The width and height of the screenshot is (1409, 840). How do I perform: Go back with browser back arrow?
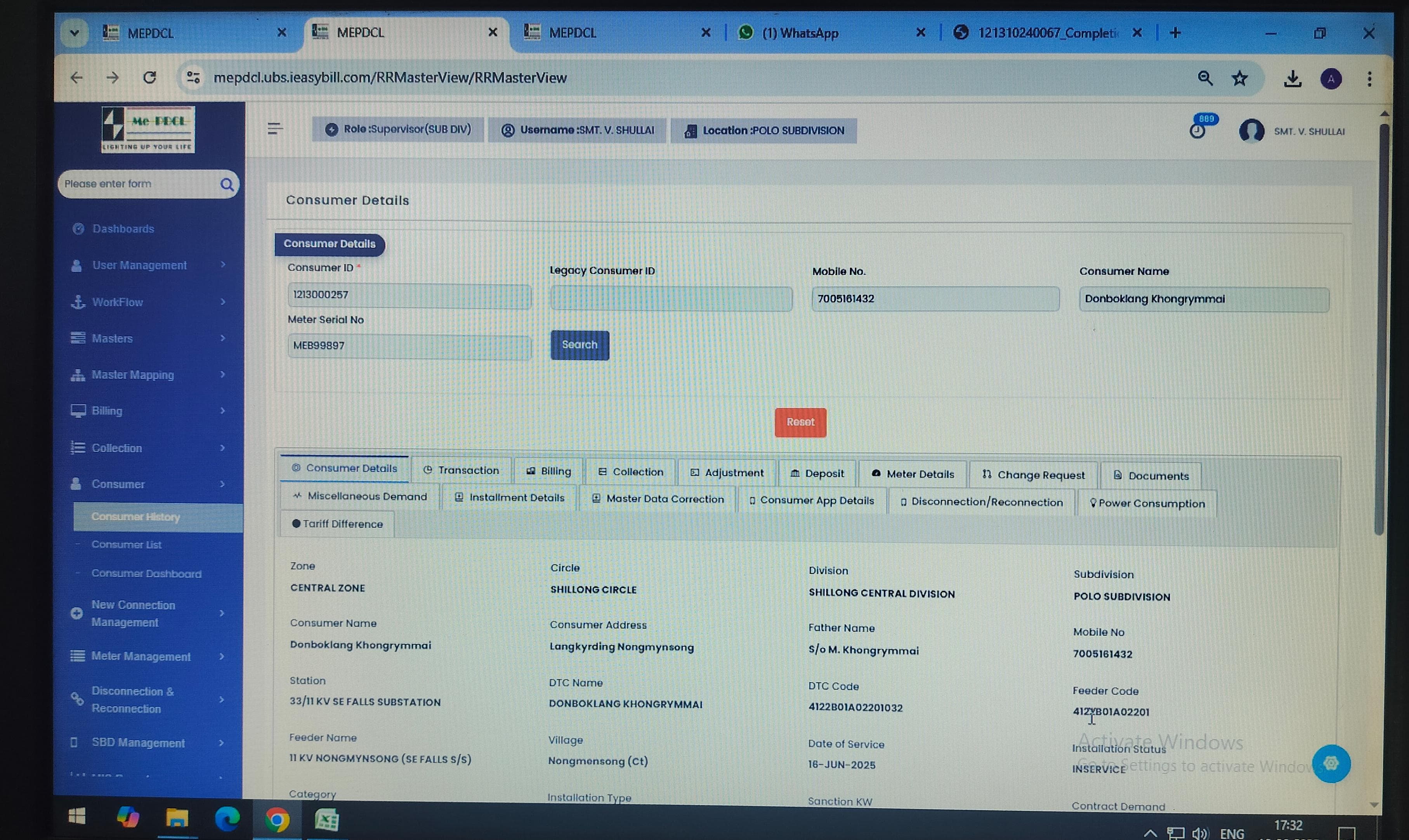pos(77,78)
